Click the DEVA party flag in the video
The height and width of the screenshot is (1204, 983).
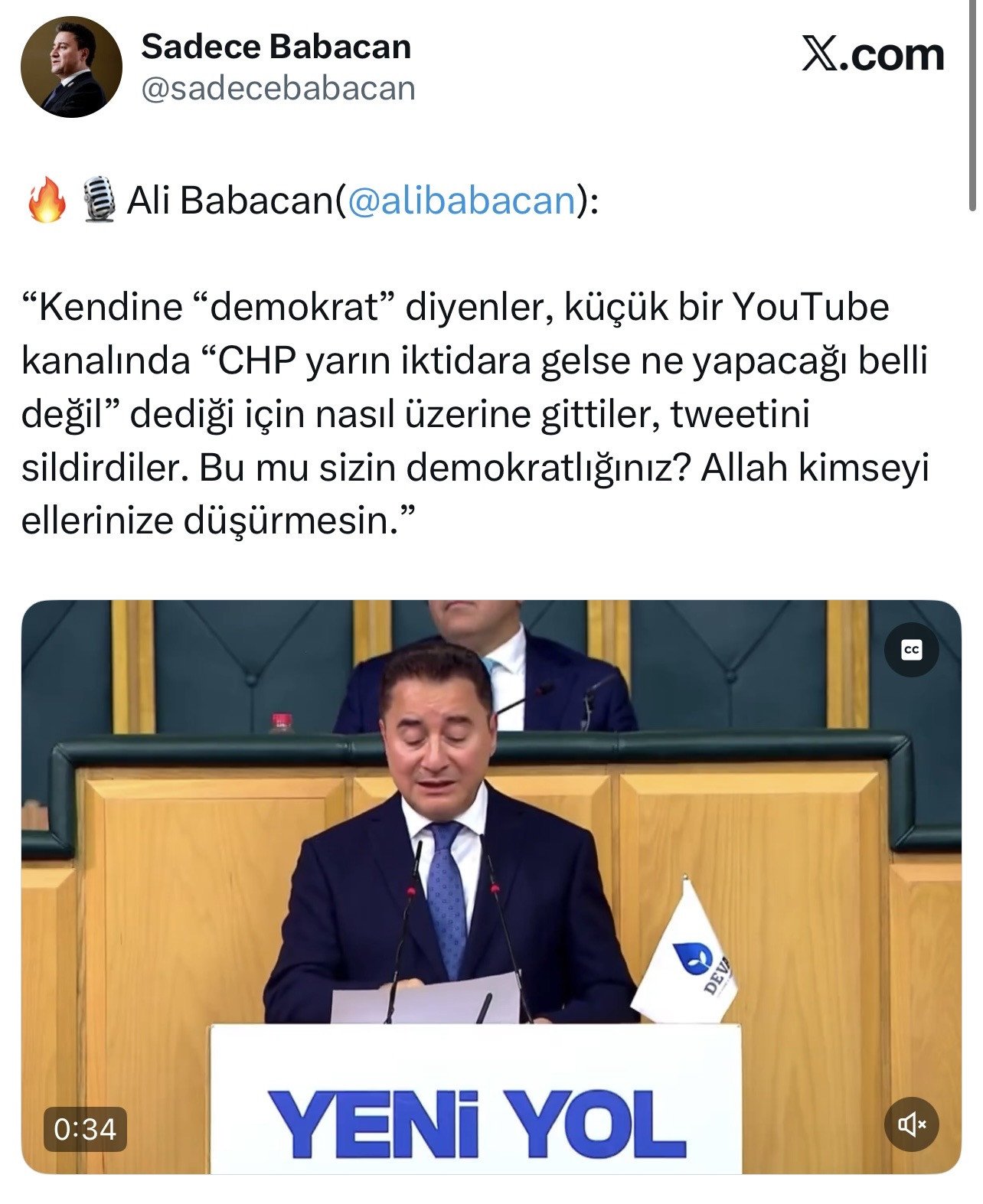[687, 953]
